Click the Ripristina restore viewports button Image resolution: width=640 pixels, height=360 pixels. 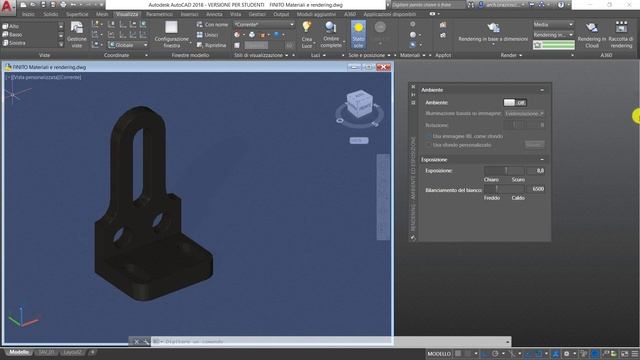coord(211,45)
